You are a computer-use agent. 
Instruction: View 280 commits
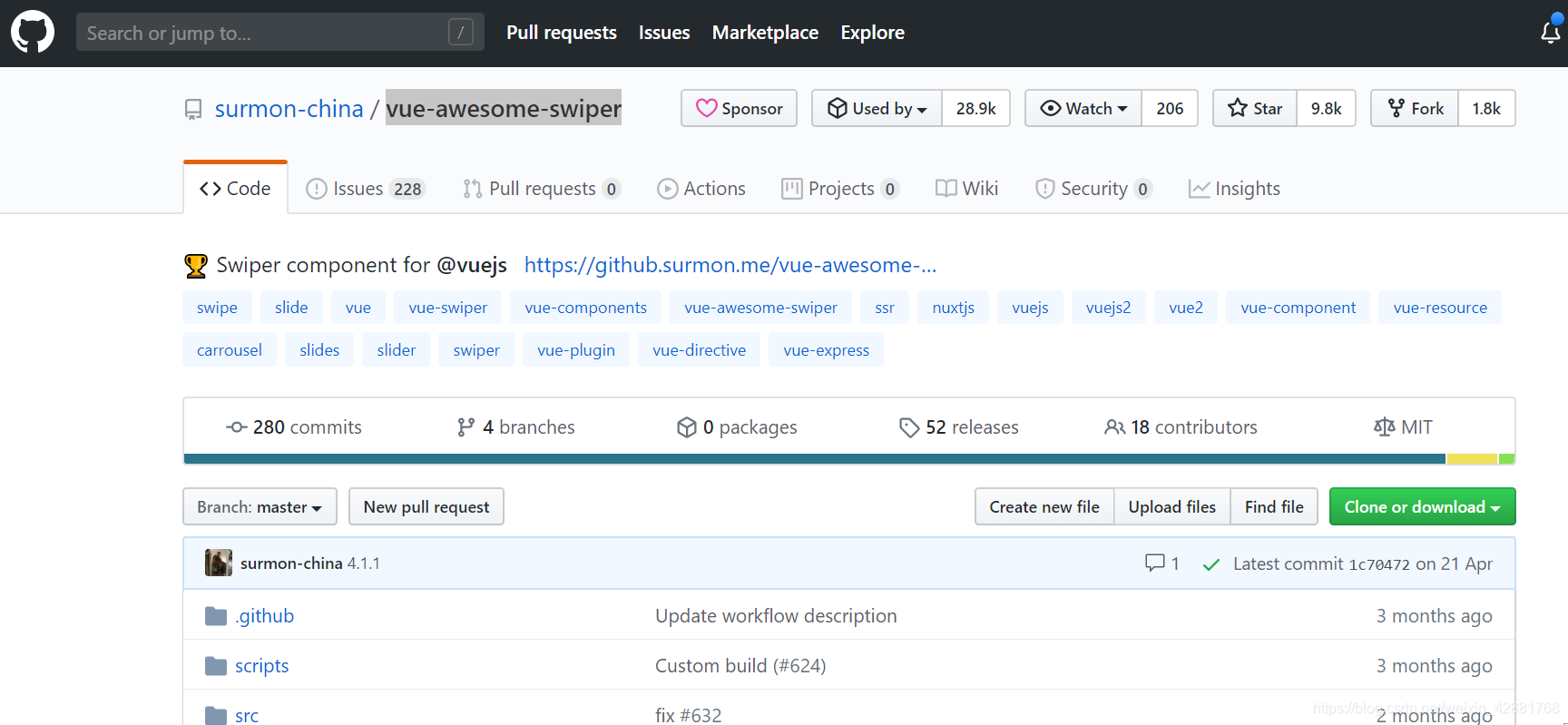click(x=294, y=427)
